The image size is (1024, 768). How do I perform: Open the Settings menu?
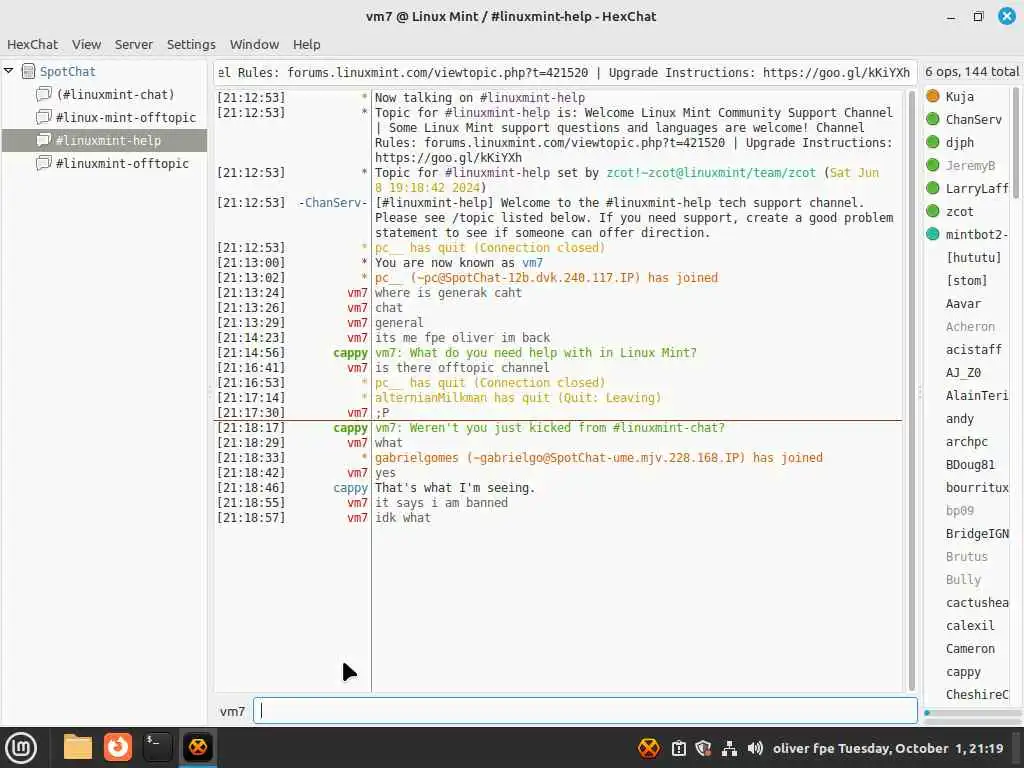coord(191,44)
